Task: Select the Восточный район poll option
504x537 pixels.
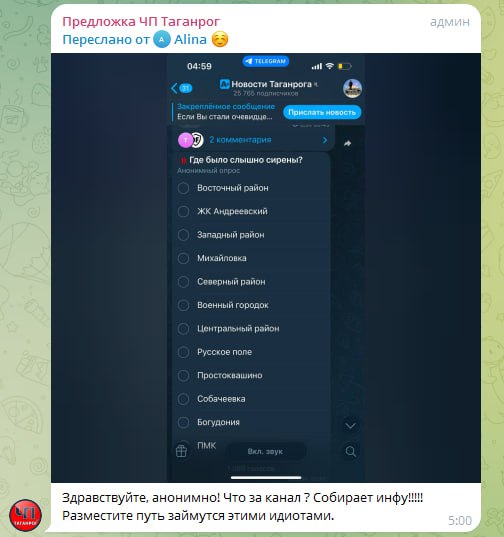Action: (x=251, y=188)
